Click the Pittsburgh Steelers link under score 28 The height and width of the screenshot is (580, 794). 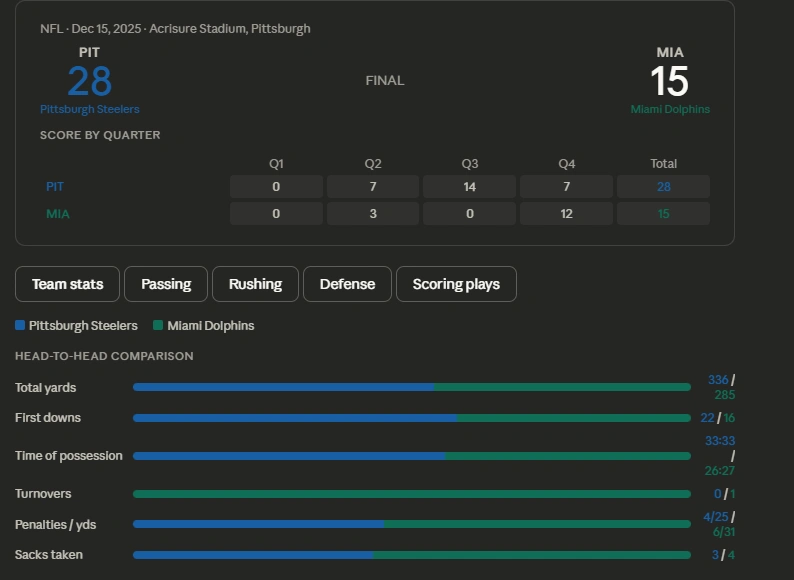90,109
